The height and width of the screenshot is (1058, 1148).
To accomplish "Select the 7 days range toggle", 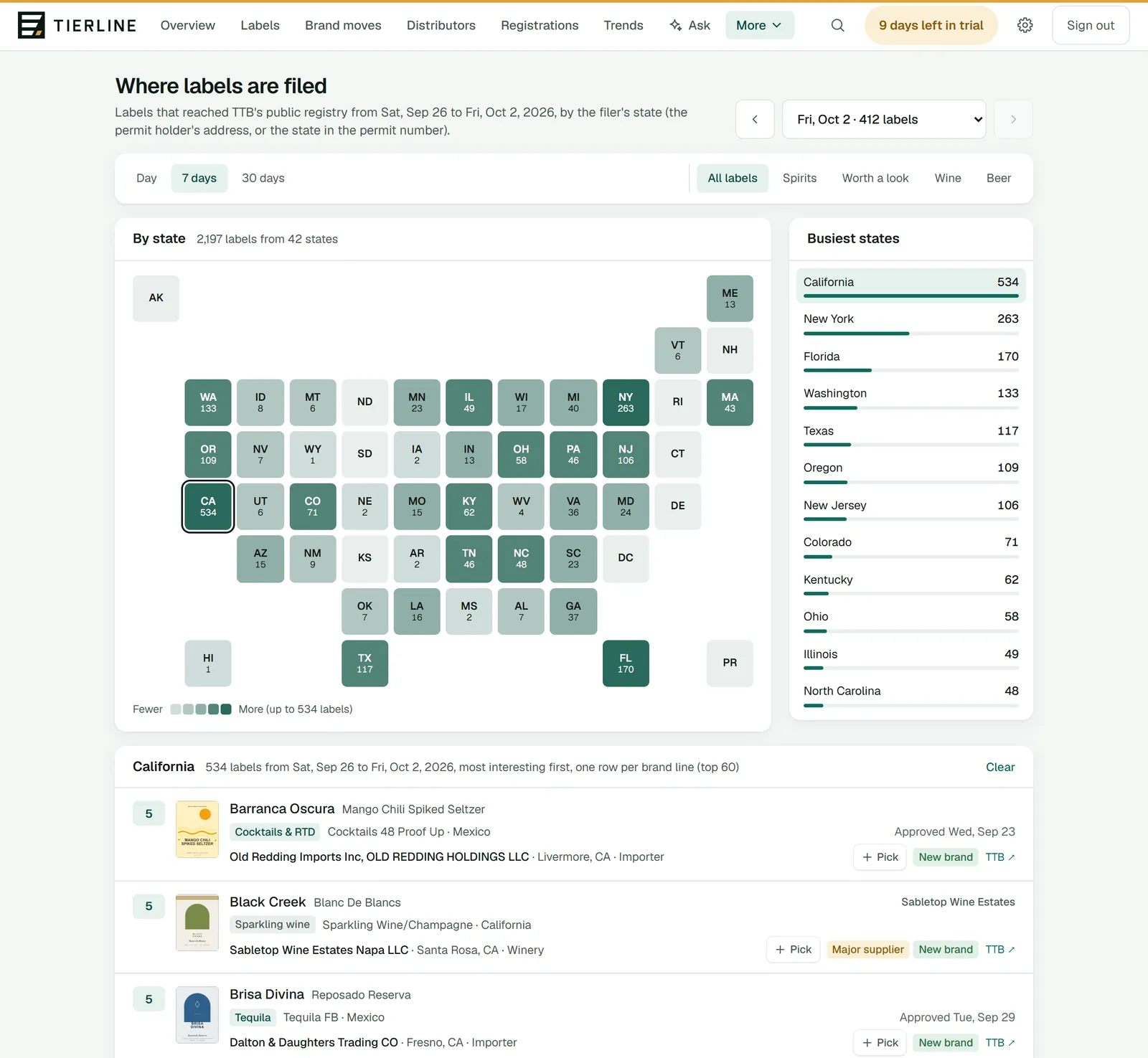I will pos(199,178).
